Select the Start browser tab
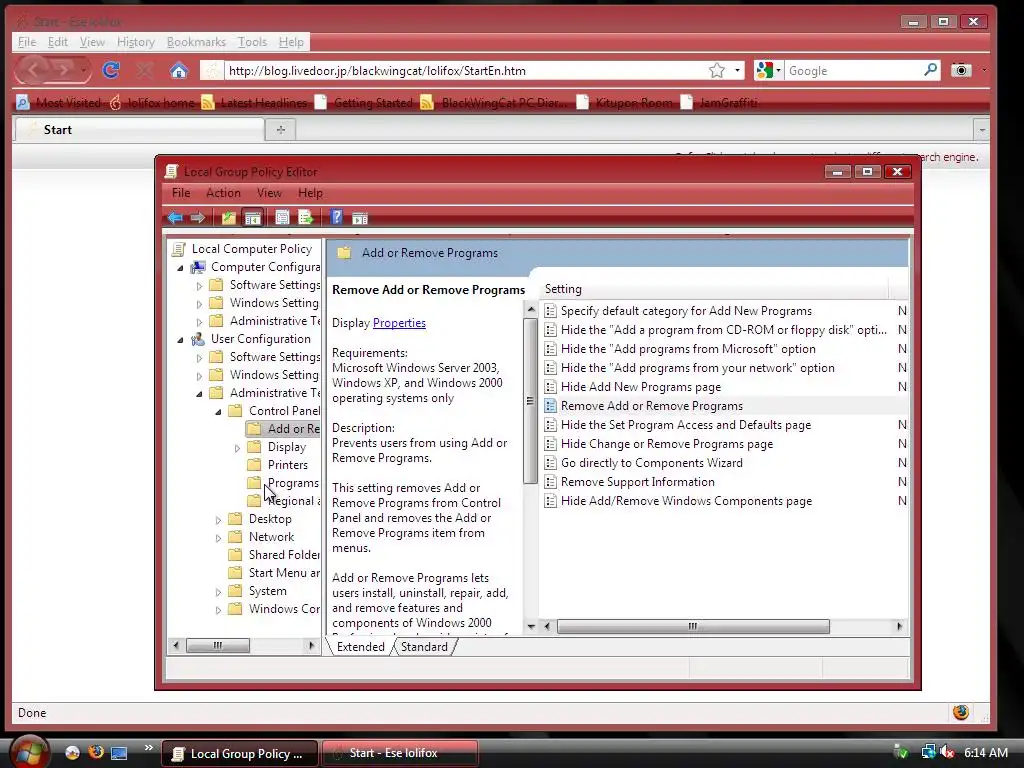 (x=139, y=129)
